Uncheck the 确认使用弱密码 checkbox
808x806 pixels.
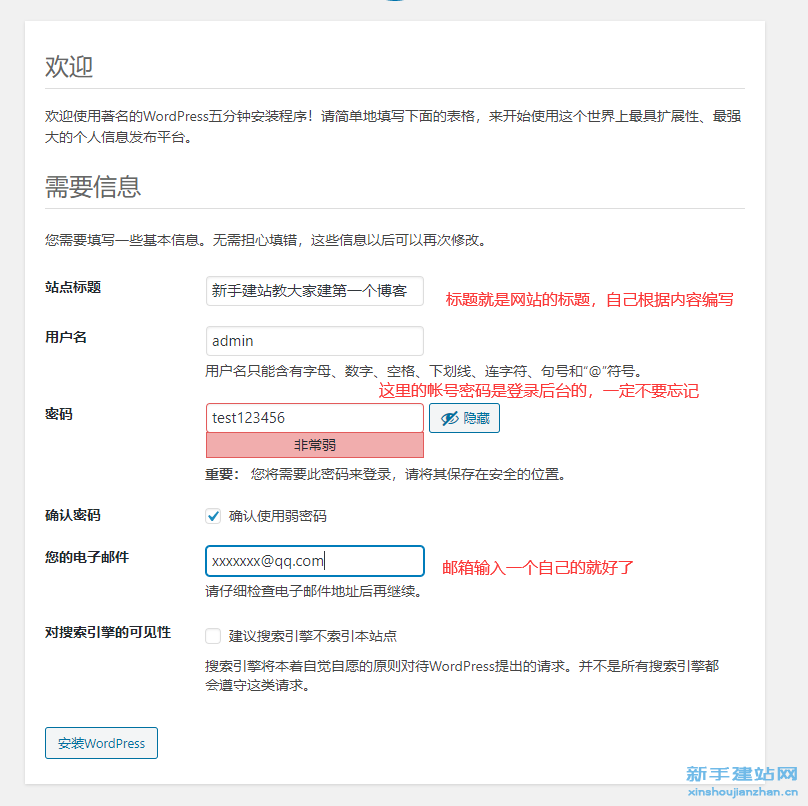(213, 516)
